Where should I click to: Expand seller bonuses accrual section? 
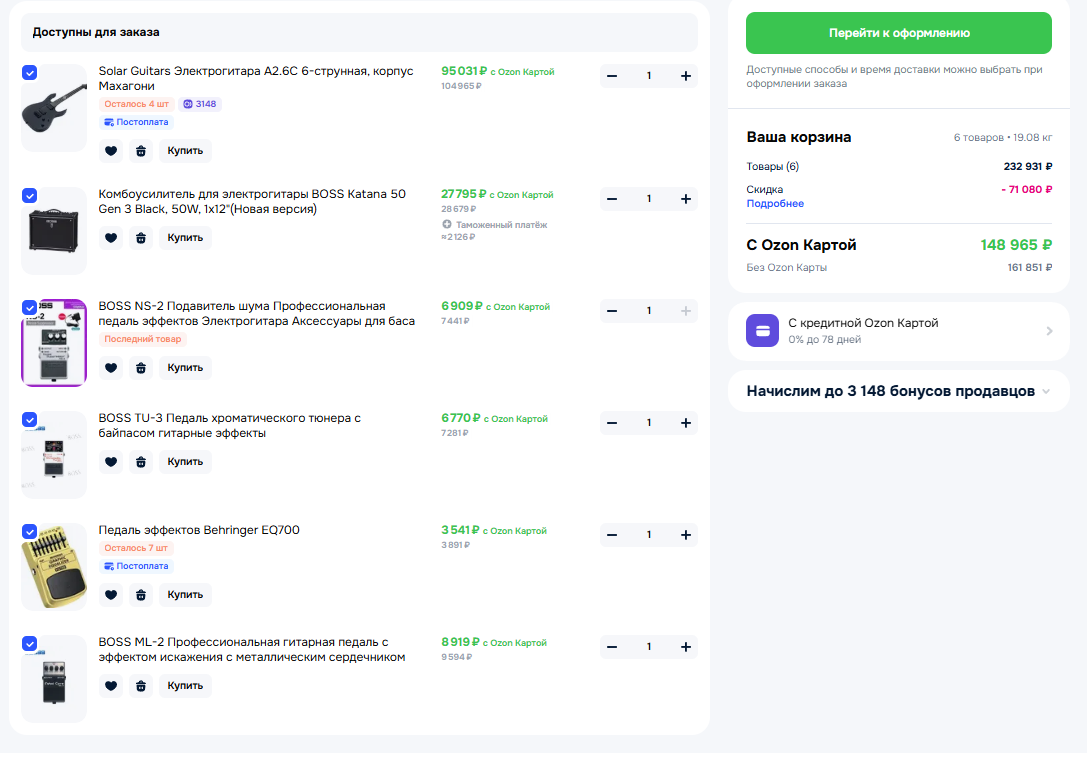(1046, 392)
